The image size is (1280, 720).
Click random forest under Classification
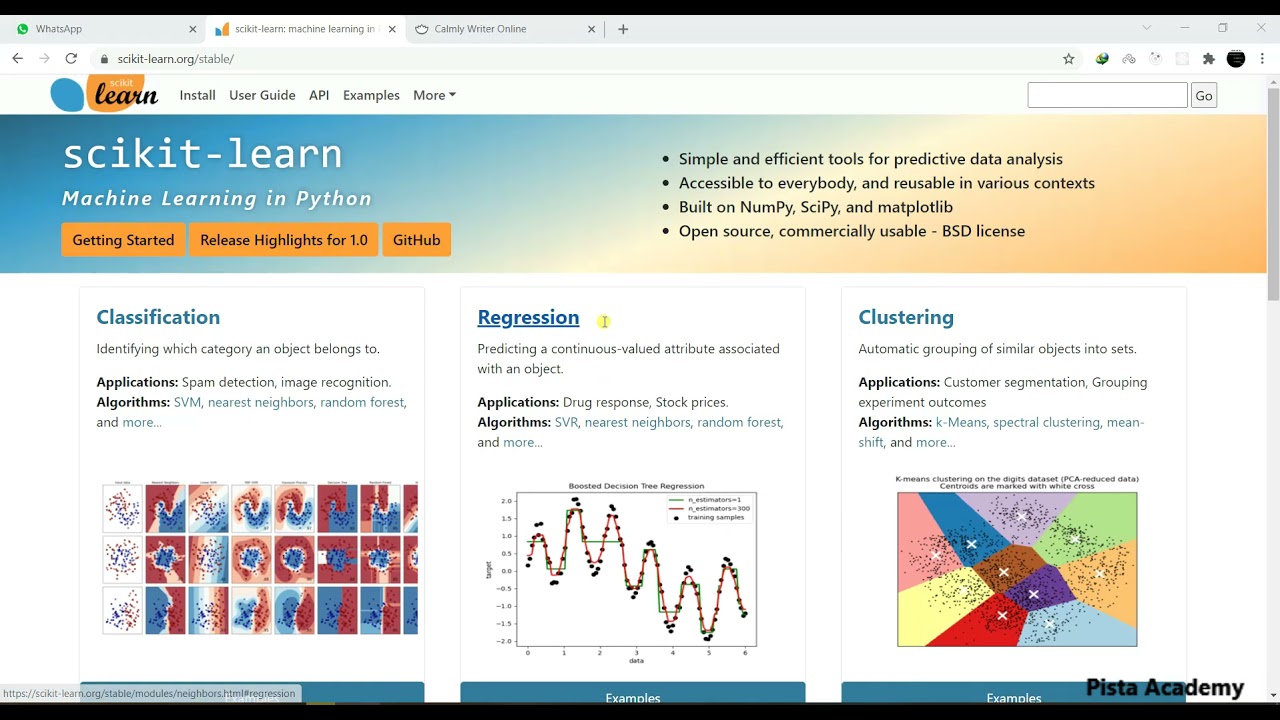tap(362, 402)
